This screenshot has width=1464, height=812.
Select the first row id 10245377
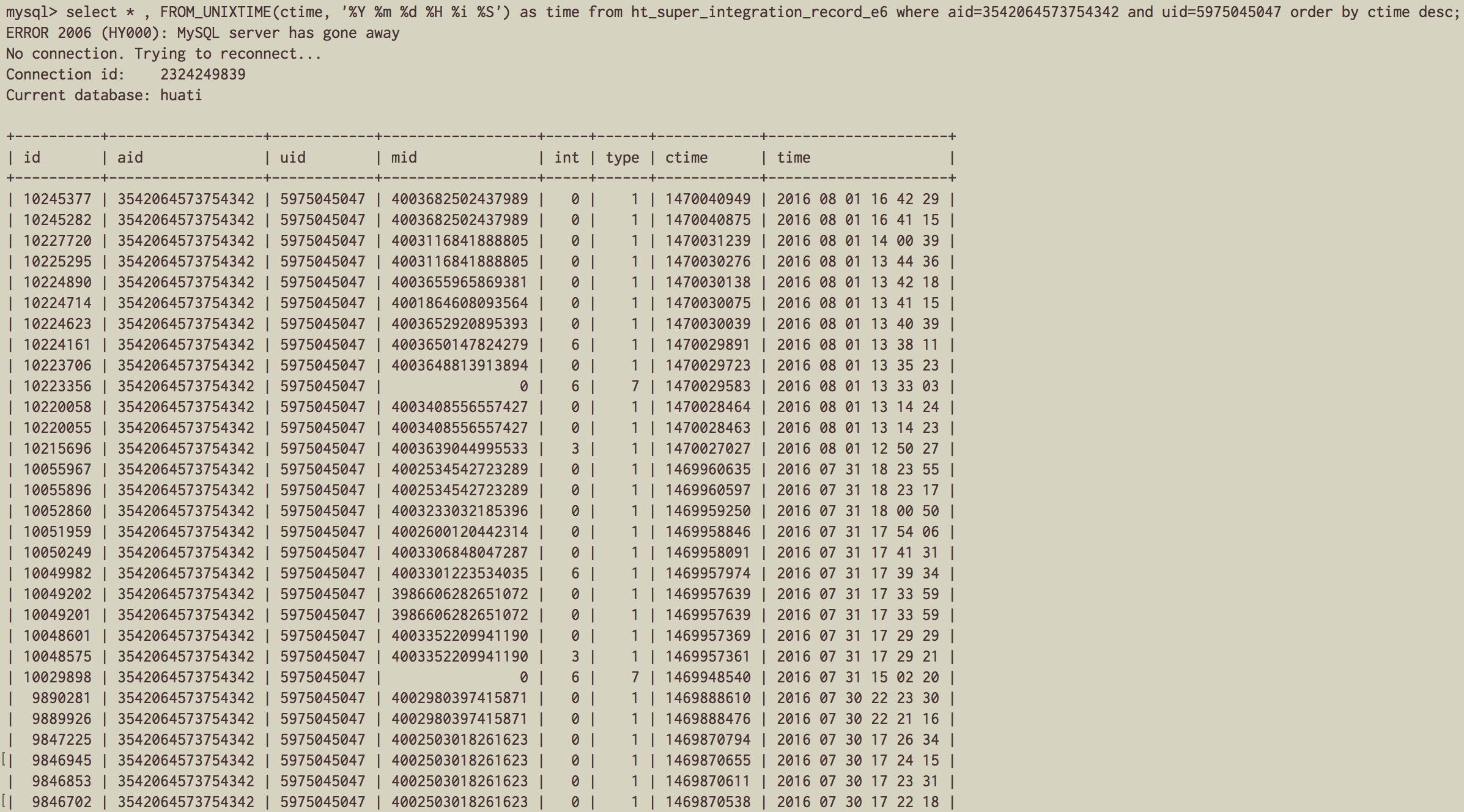[57, 199]
